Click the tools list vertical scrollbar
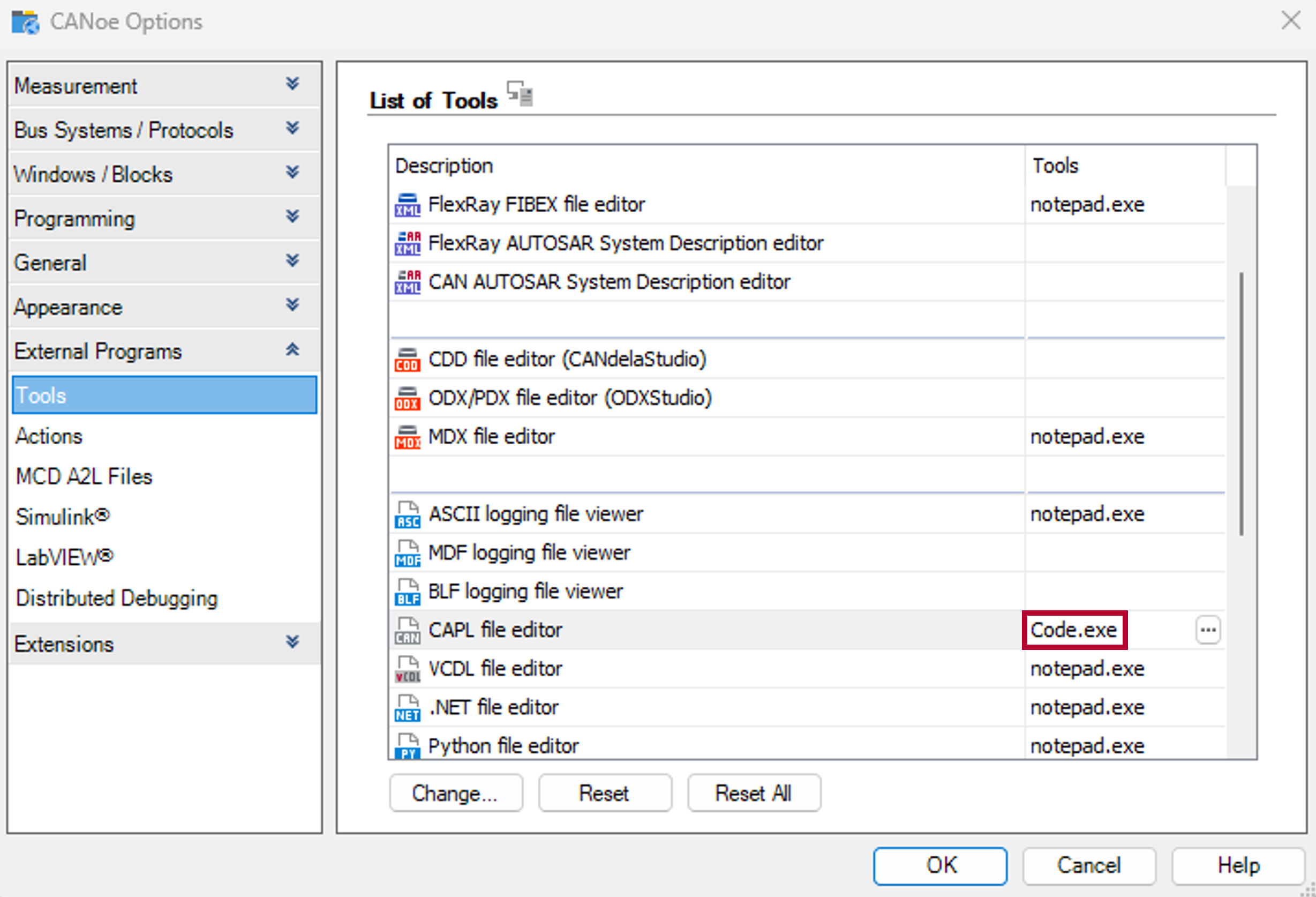 click(x=1240, y=403)
